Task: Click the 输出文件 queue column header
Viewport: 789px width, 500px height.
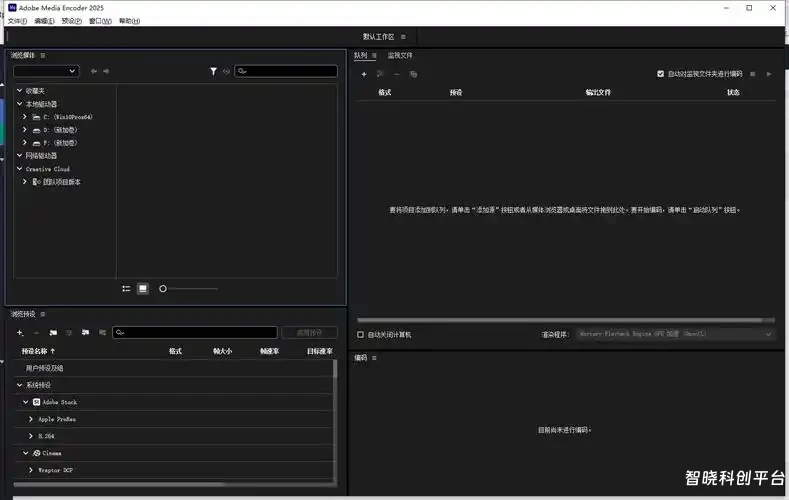Action: [x=598, y=93]
